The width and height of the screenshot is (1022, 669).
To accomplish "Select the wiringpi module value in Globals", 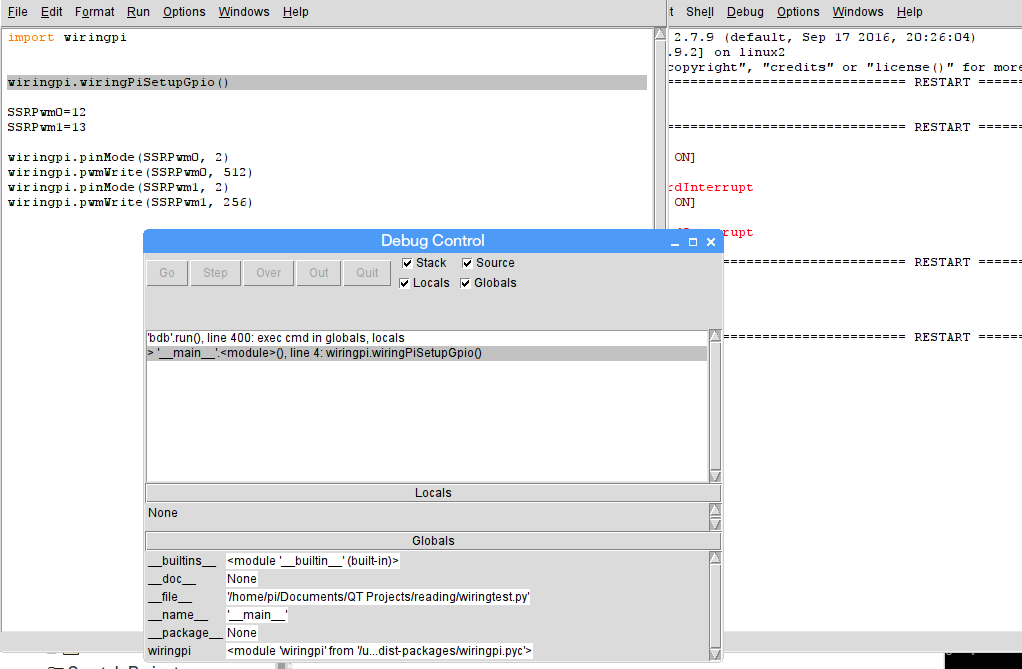I will pyautogui.click(x=379, y=651).
